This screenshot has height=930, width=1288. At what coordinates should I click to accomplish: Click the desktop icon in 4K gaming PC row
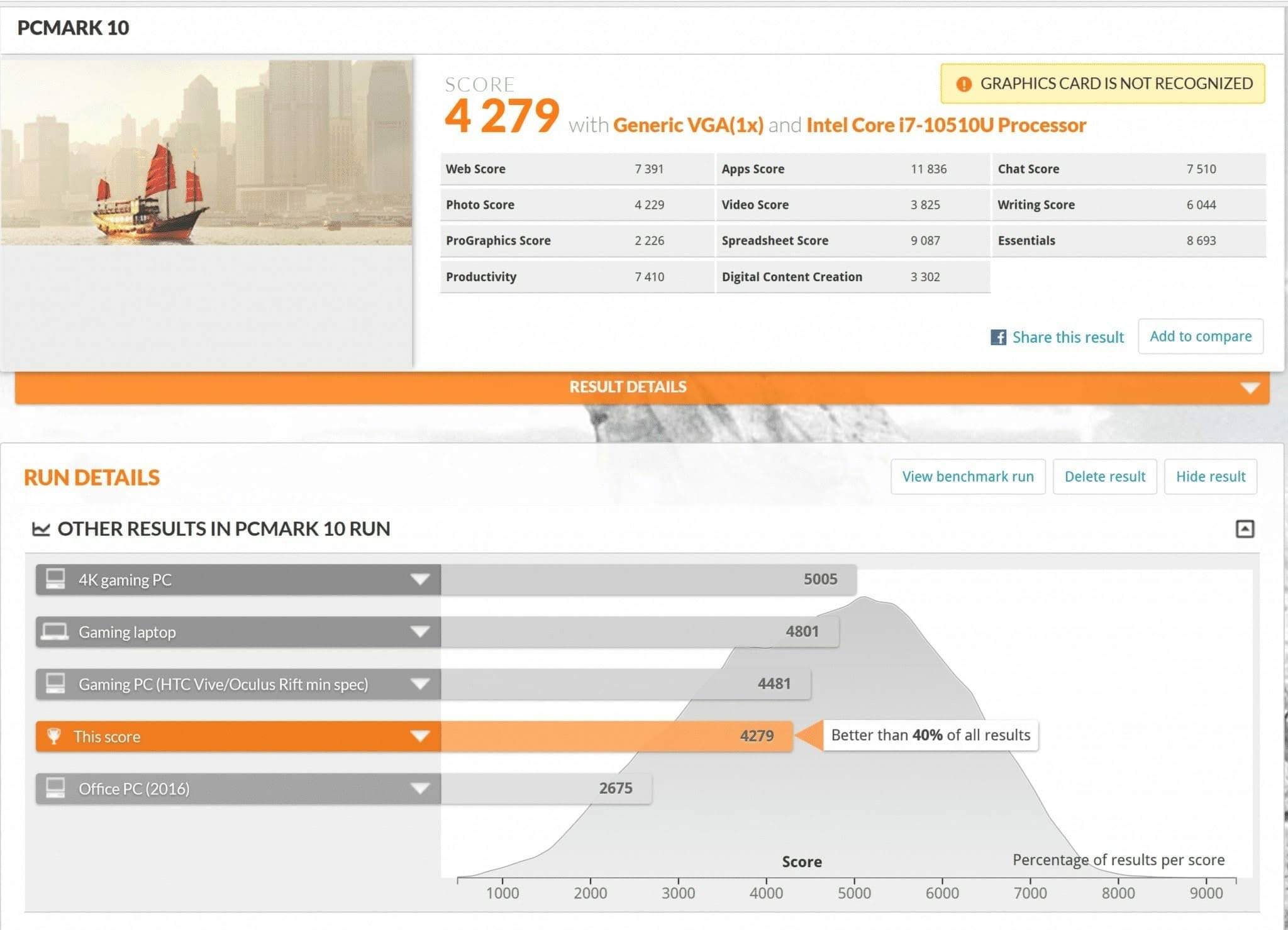click(55, 578)
